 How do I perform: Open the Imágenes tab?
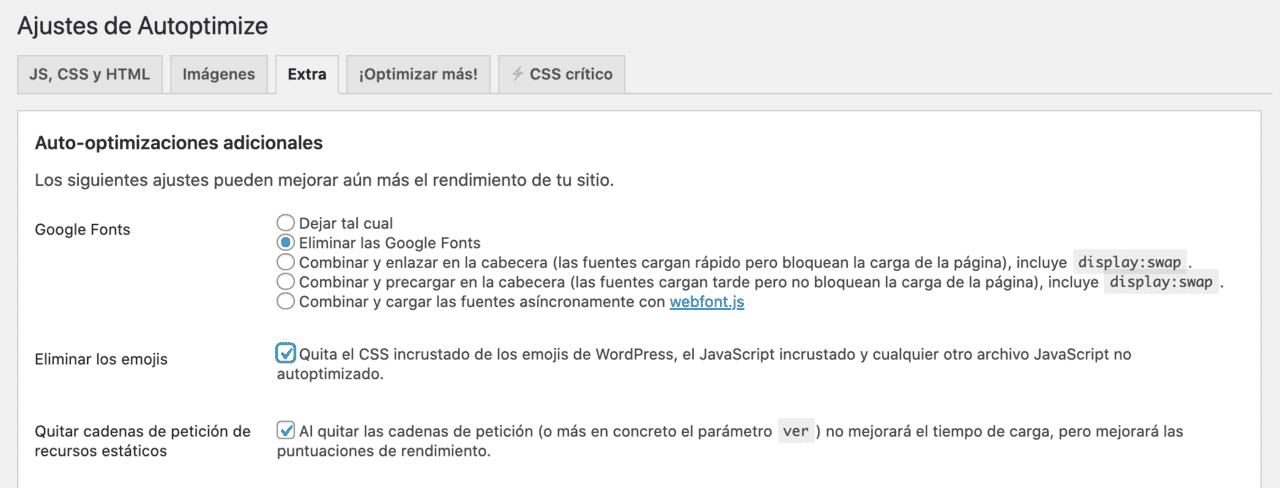pyautogui.click(x=218, y=74)
